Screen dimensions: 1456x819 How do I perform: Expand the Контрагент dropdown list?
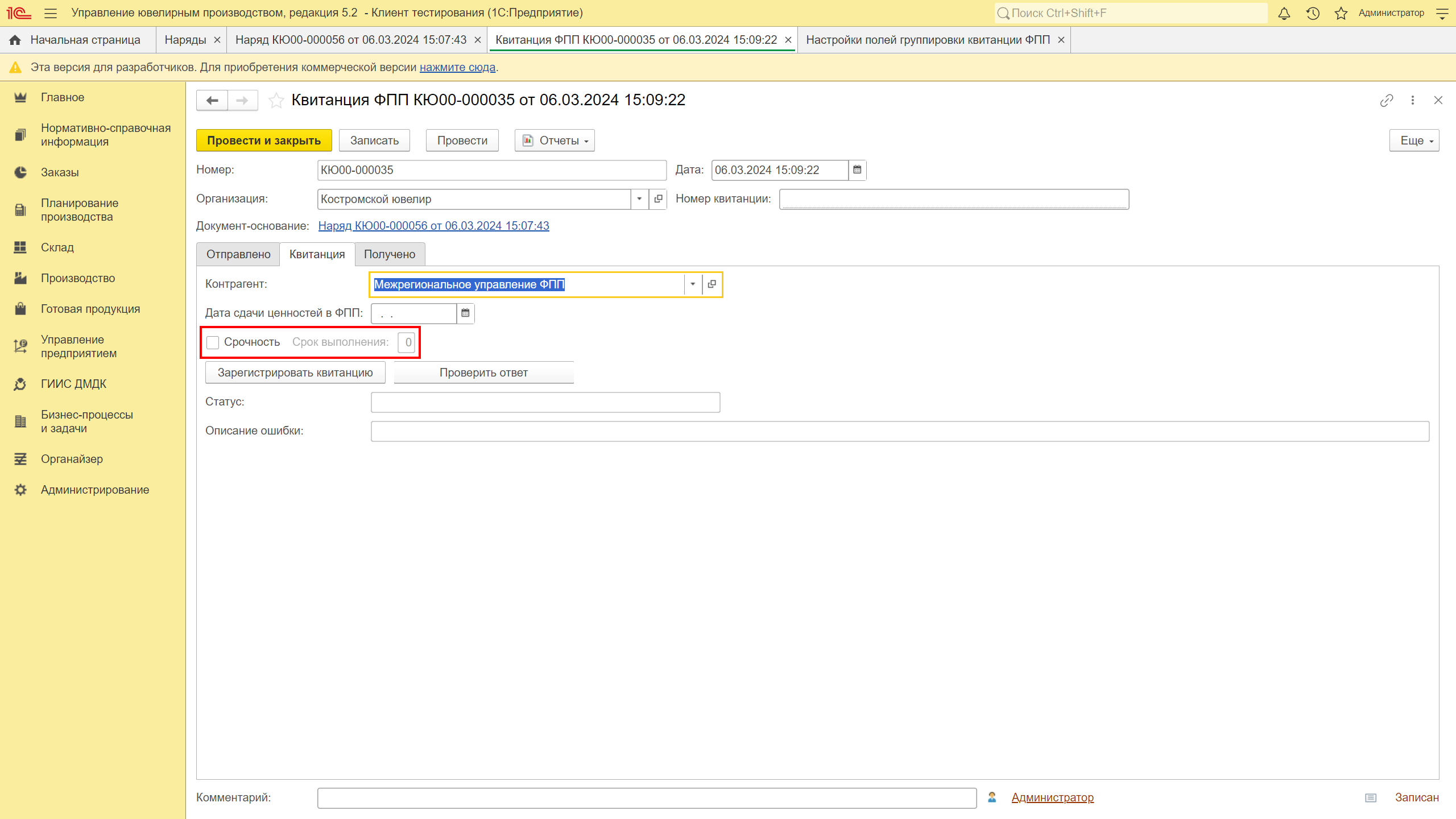[693, 284]
